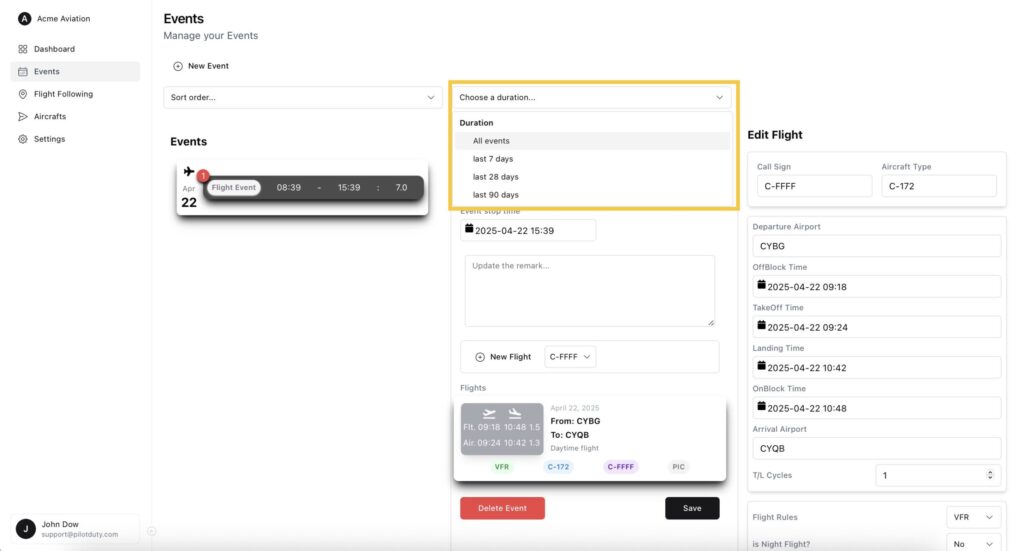
Task: Adjust the T/L Cycles stepper arrows
Action: pos(989,475)
